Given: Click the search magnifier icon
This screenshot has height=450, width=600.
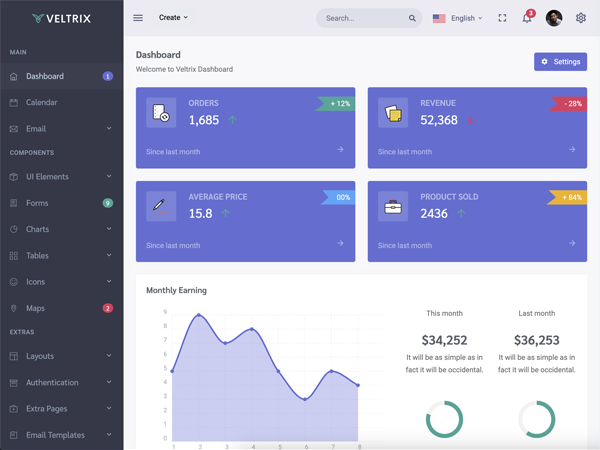Looking at the screenshot, I should tap(412, 18).
